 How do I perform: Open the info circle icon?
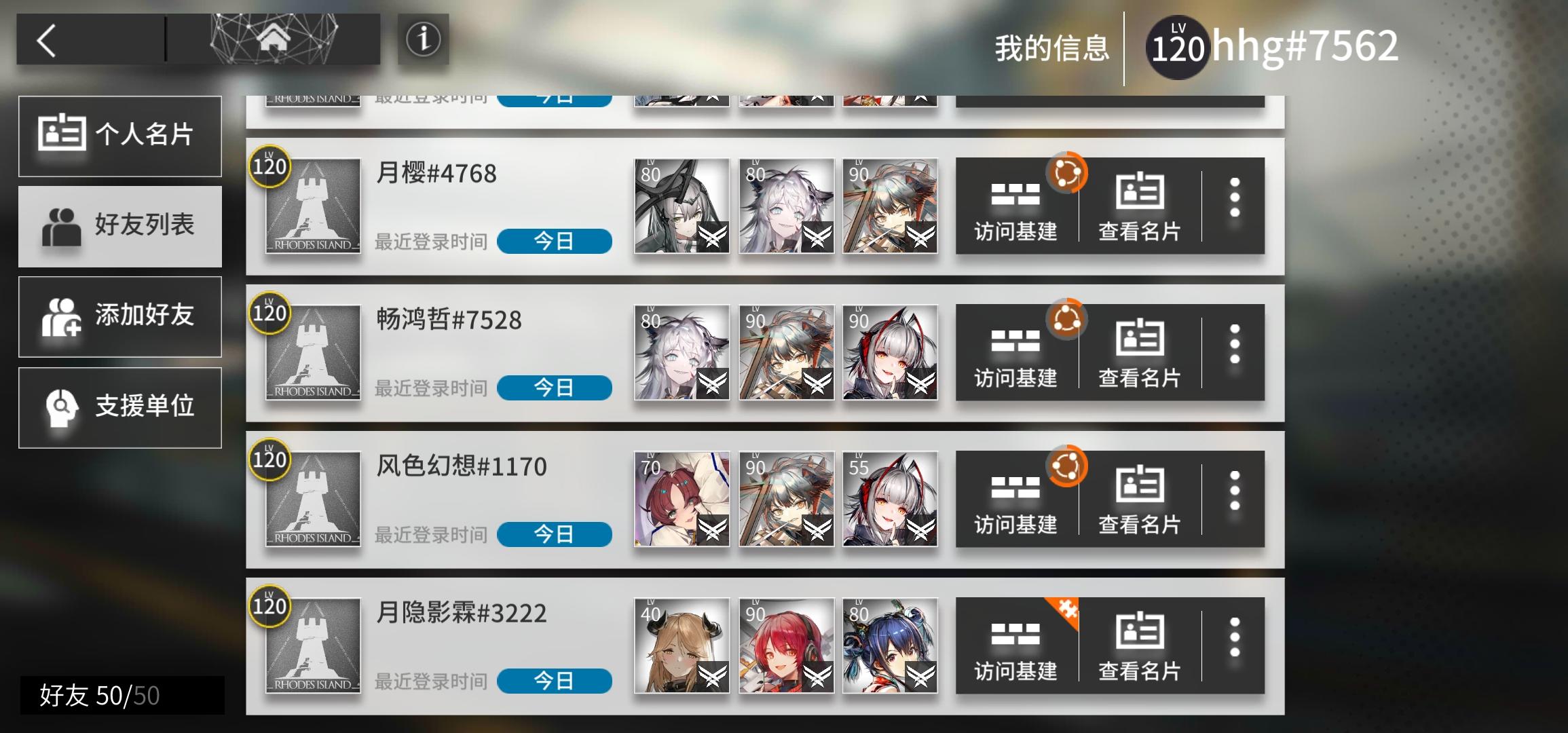click(423, 39)
